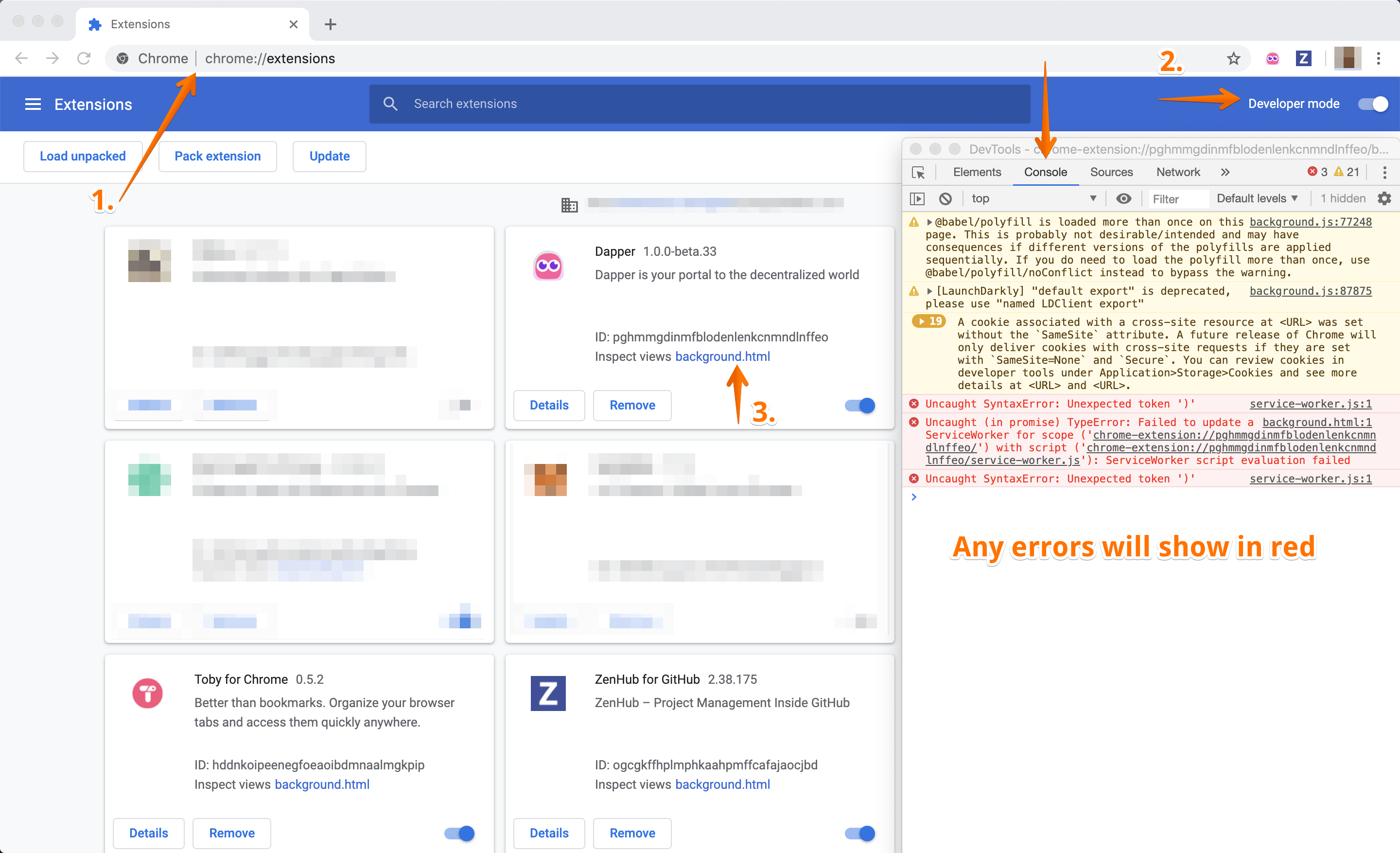1400x853 pixels.
Task: Open the Extensions hamburger menu
Action: pyautogui.click(x=33, y=104)
